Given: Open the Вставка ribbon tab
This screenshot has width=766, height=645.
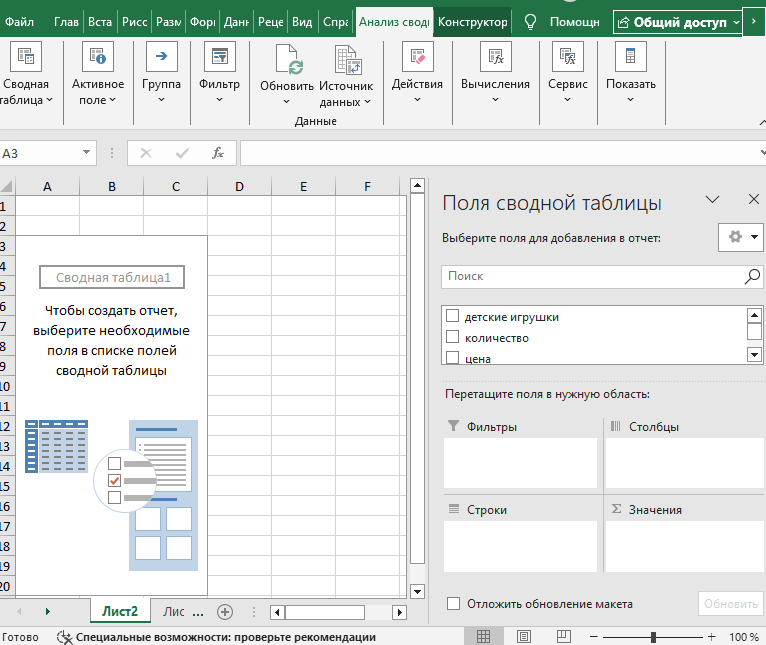Looking at the screenshot, I should 100,22.
